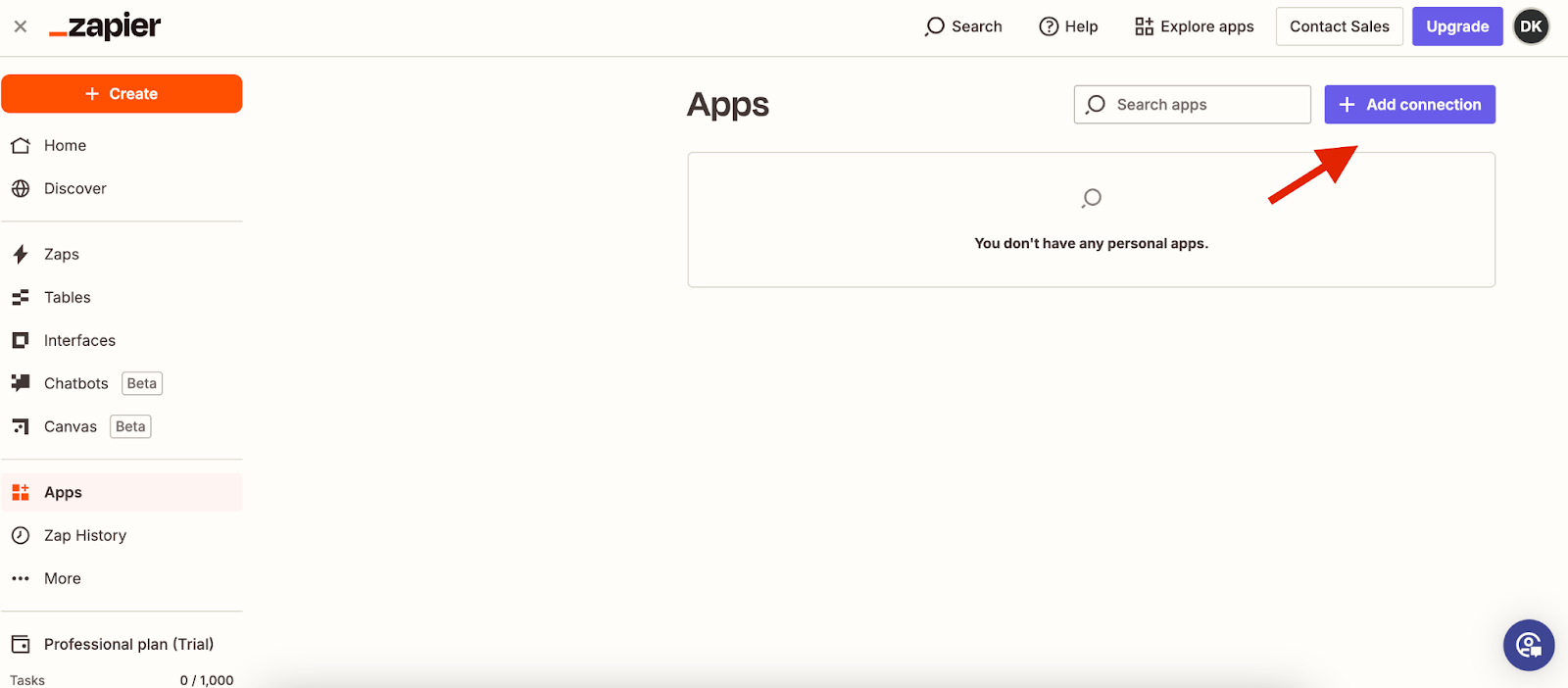Click the Canvas sidebar icon

(x=21, y=426)
